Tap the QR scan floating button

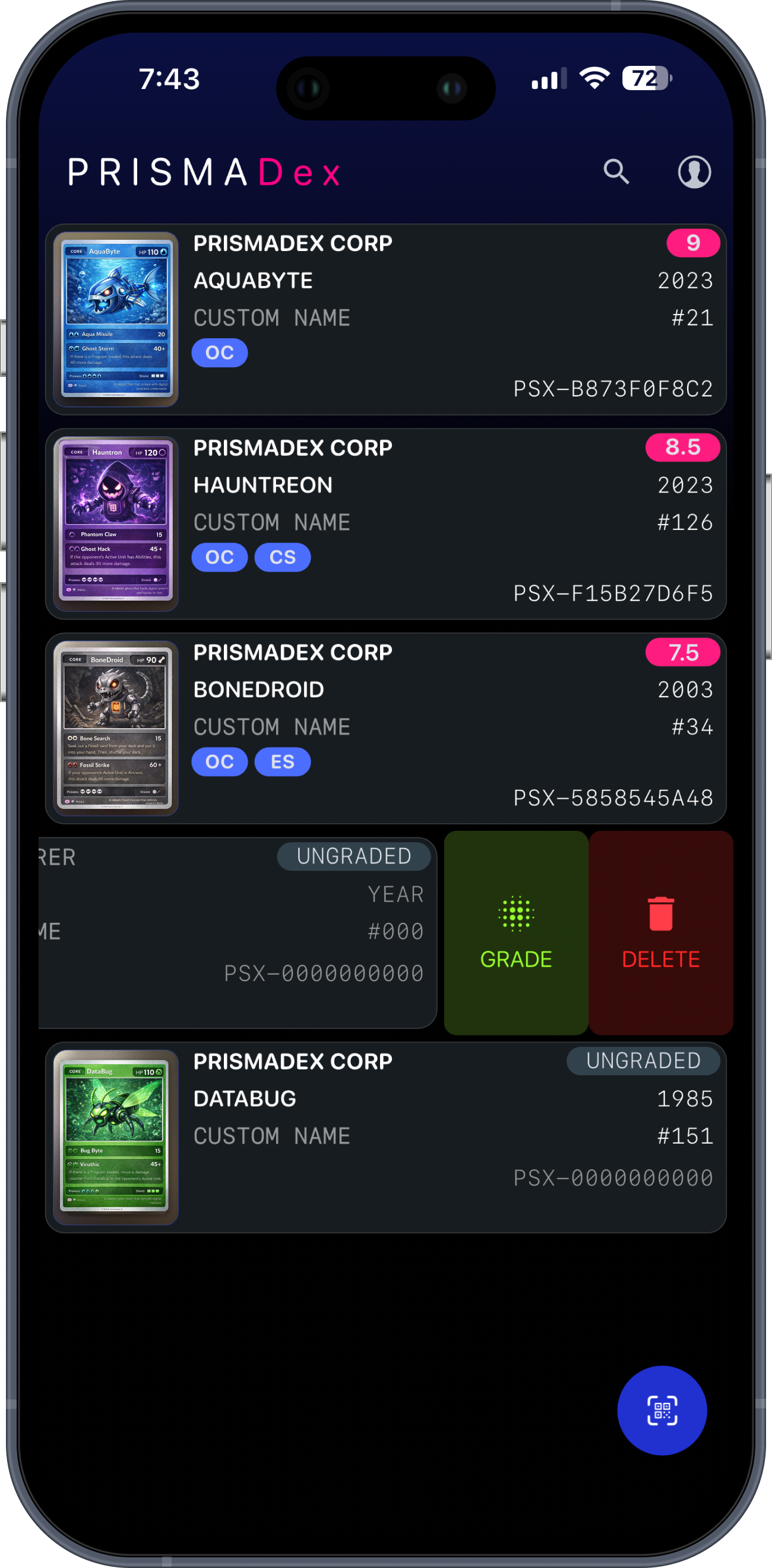662,1410
